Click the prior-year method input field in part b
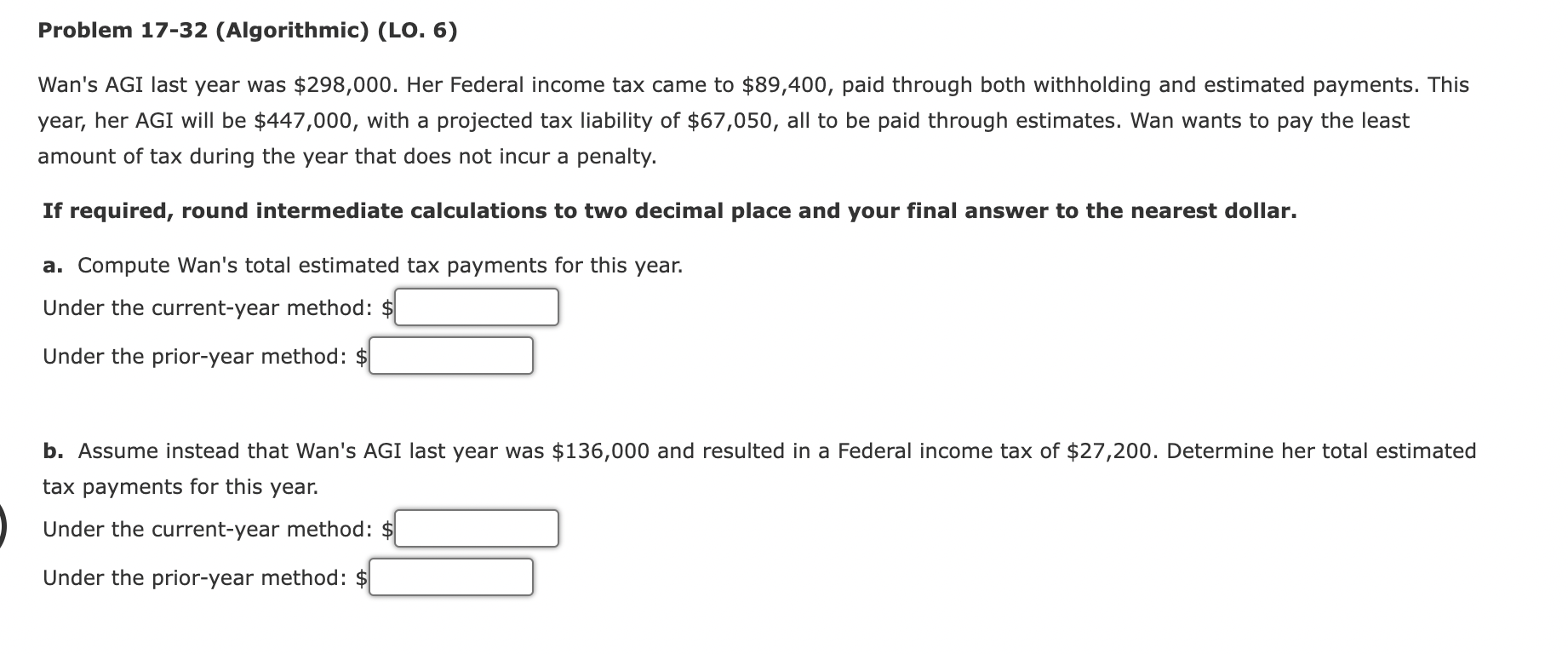 (450, 577)
